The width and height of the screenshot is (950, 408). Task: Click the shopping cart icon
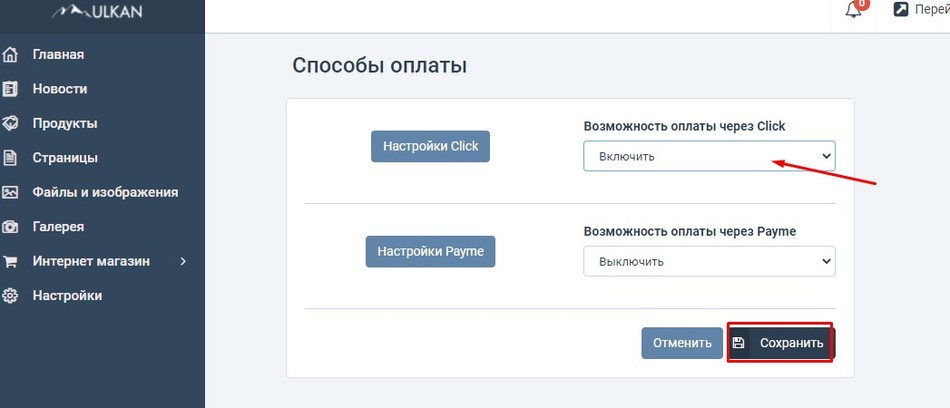point(10,262)
